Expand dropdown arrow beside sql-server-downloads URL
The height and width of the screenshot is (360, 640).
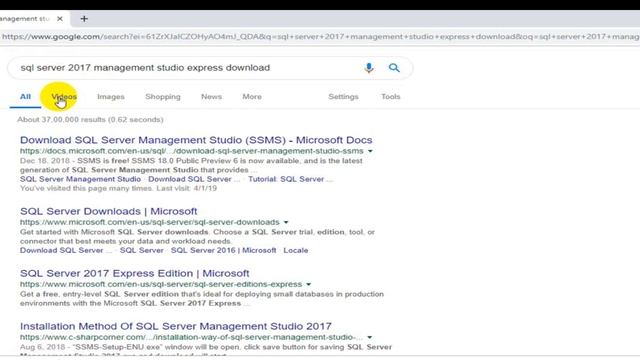tap(286, 222)
